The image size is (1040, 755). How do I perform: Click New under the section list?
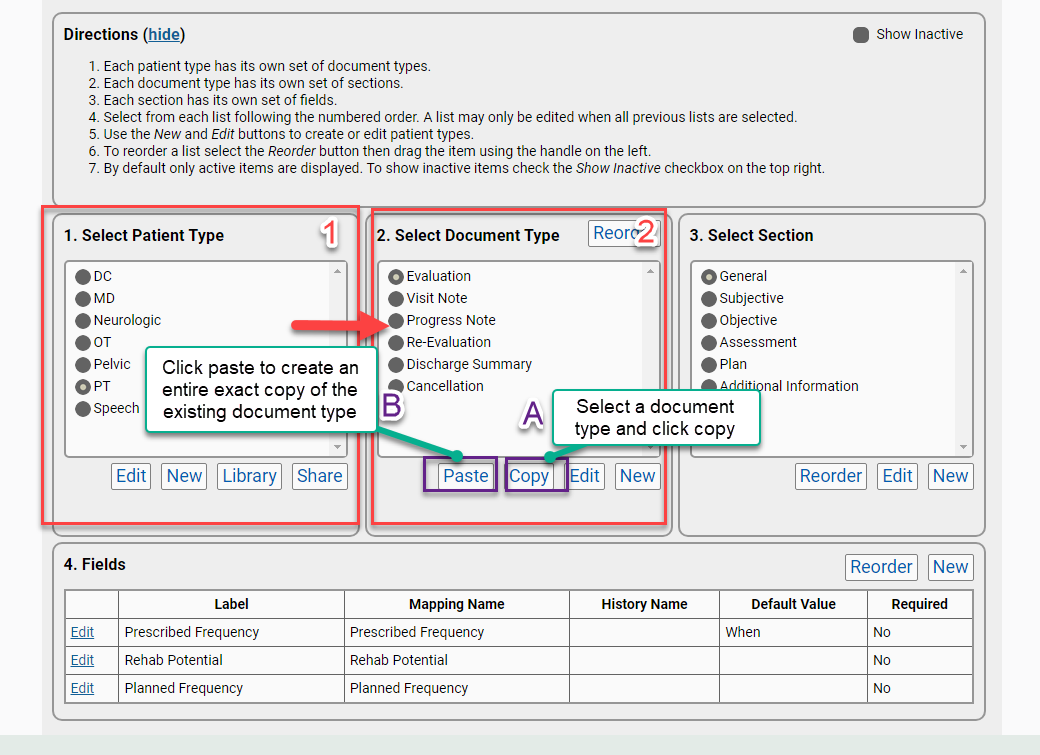[950, 476]
